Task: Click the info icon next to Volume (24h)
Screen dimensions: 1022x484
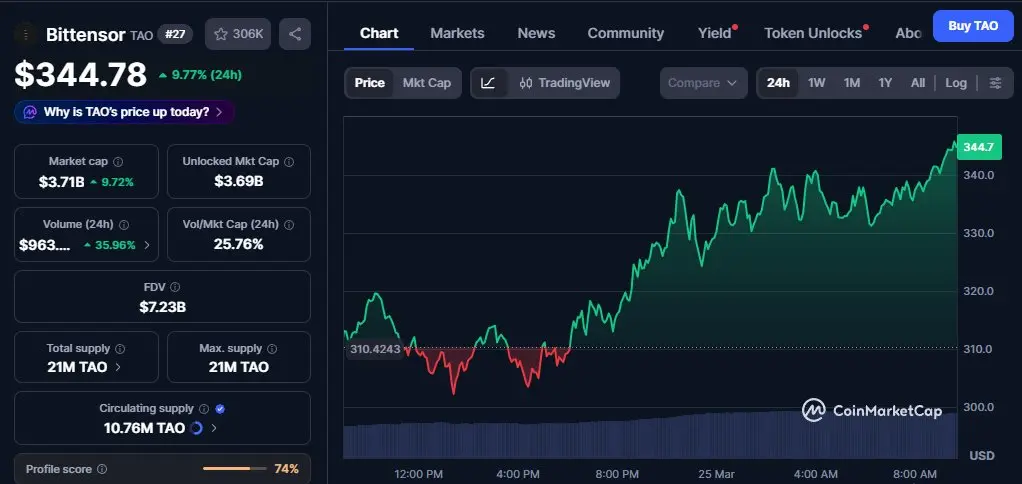Action: pos(124,225)
